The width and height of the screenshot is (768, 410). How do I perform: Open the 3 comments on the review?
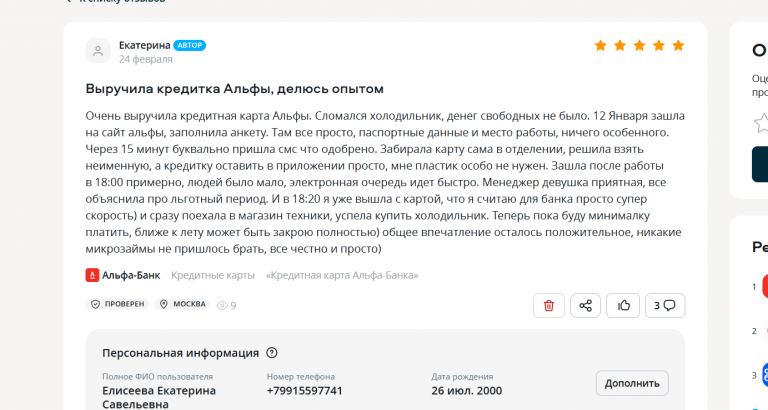(x=665, y=306)
